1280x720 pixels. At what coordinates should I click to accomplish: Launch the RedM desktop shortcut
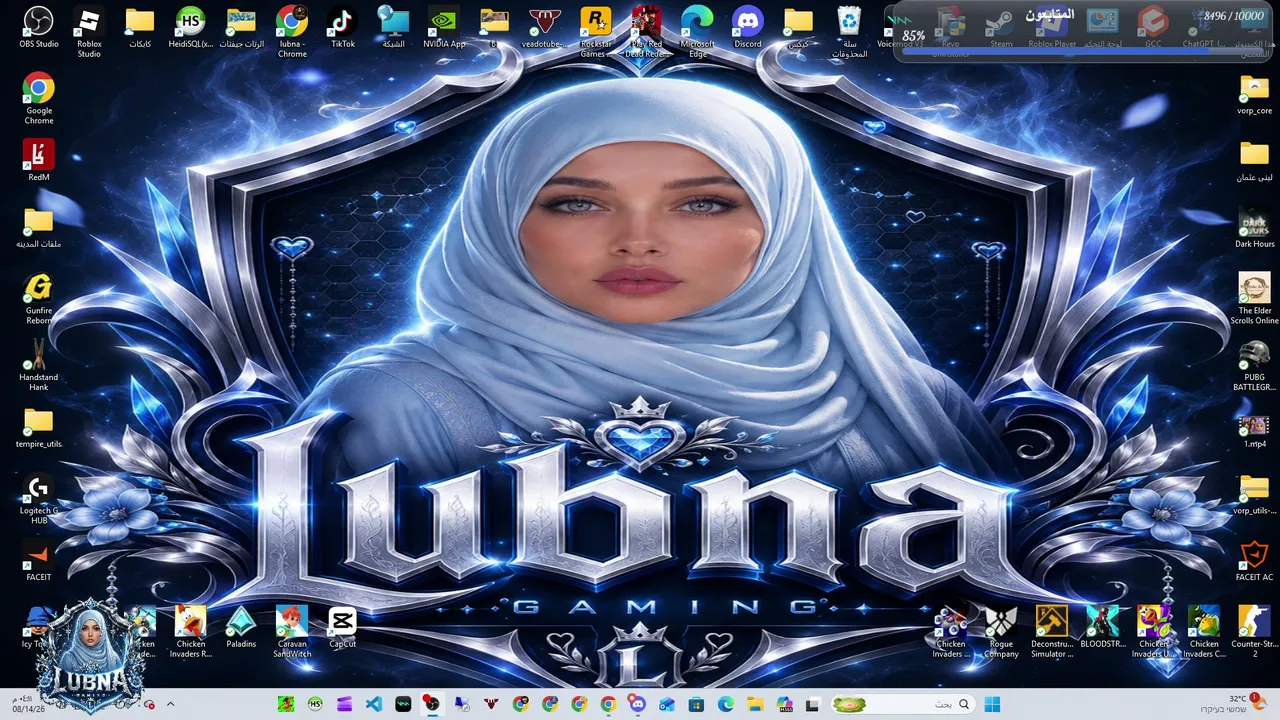click(x=39, y=160)
